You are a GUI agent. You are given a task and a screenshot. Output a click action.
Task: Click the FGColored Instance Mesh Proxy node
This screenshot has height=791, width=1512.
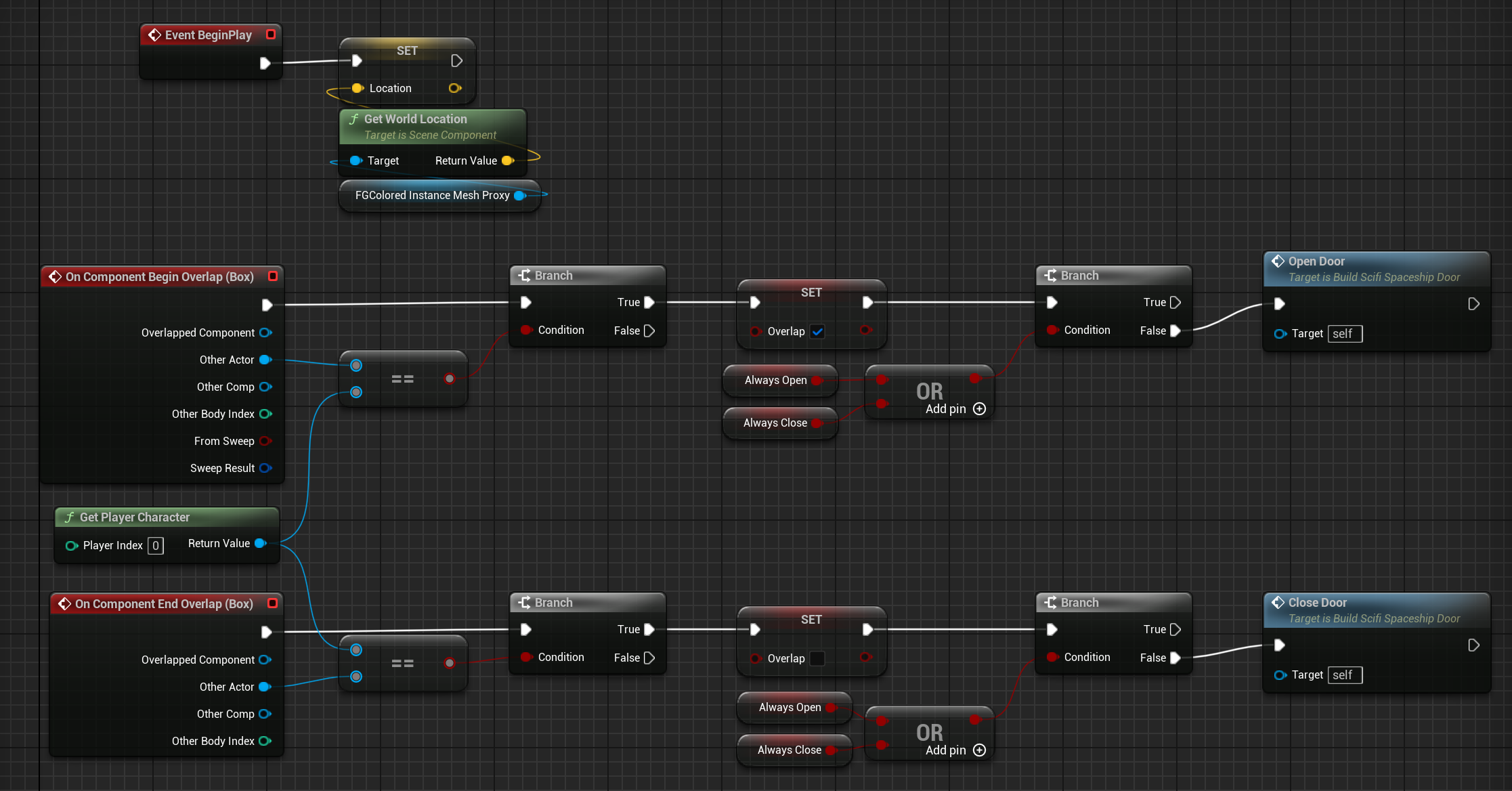(432, 196)
